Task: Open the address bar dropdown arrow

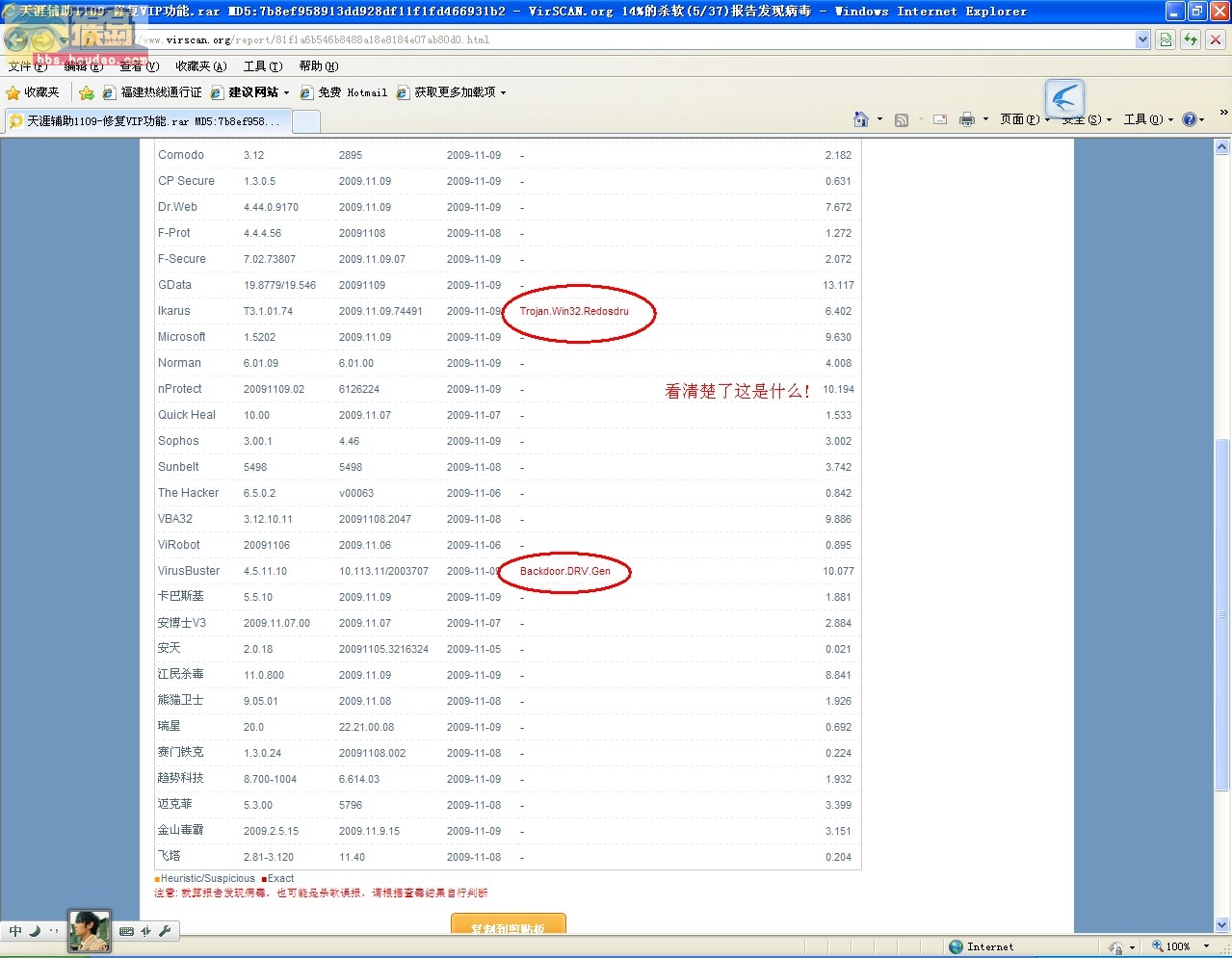Action: (1142, 39)
